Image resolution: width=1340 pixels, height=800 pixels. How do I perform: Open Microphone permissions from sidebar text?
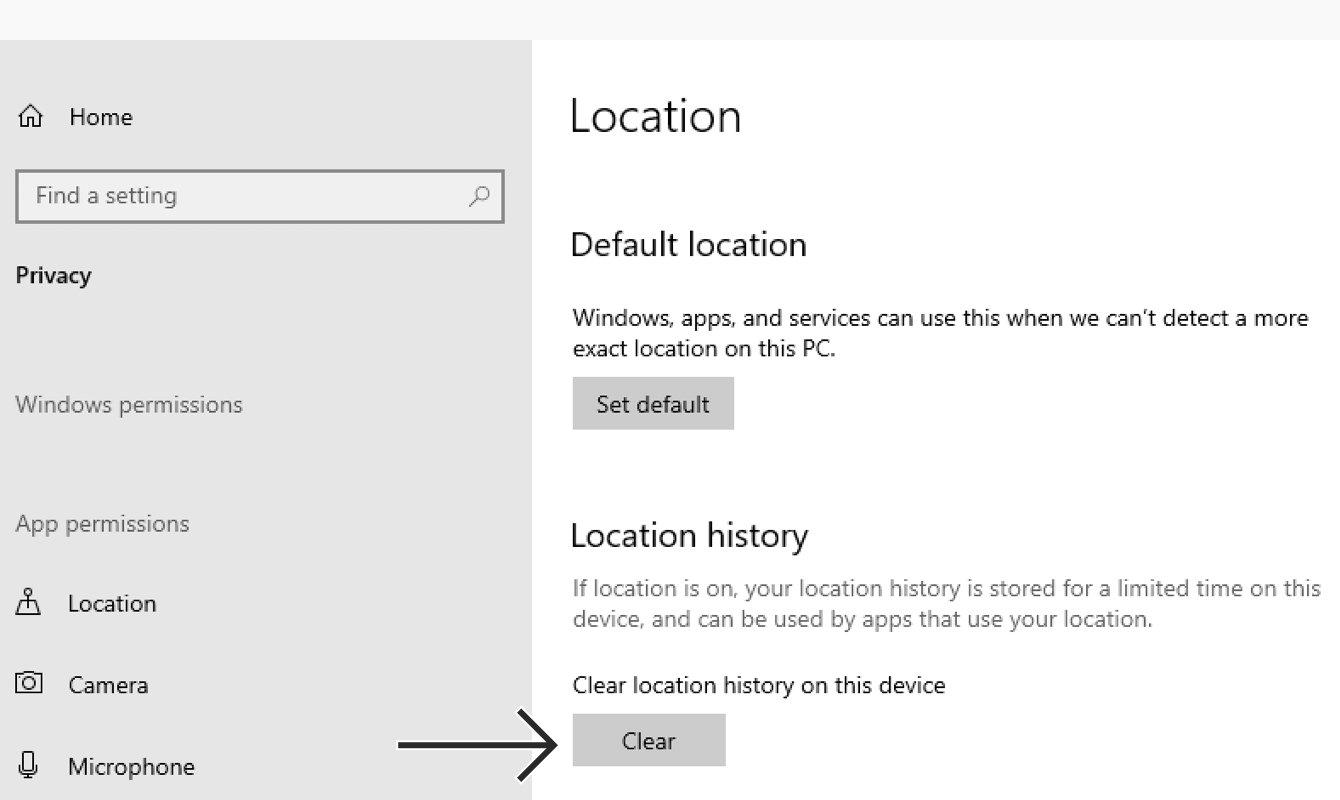pos(131,767)
